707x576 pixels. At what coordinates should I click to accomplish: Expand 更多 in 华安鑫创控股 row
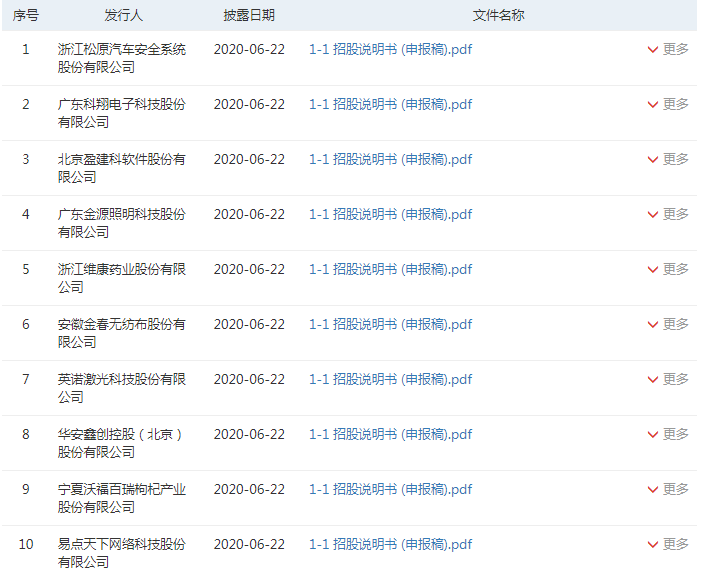668,434
